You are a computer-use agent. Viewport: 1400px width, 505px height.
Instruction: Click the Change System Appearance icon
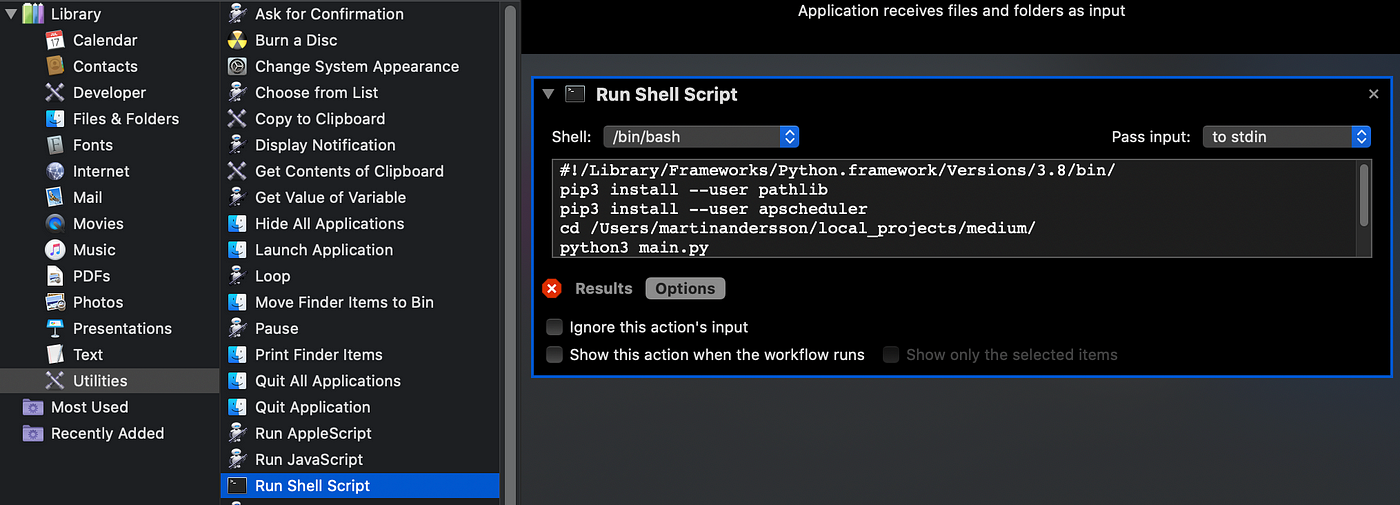click(x=237, y=66)
